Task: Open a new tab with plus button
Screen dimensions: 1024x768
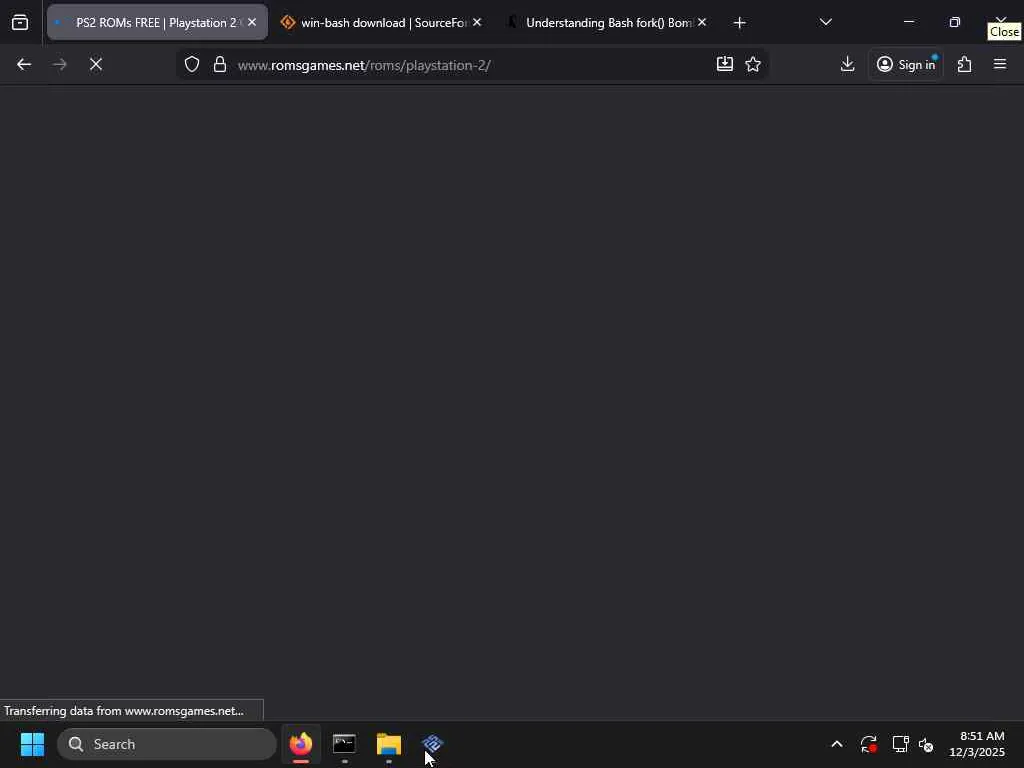Action: (740, 23)
